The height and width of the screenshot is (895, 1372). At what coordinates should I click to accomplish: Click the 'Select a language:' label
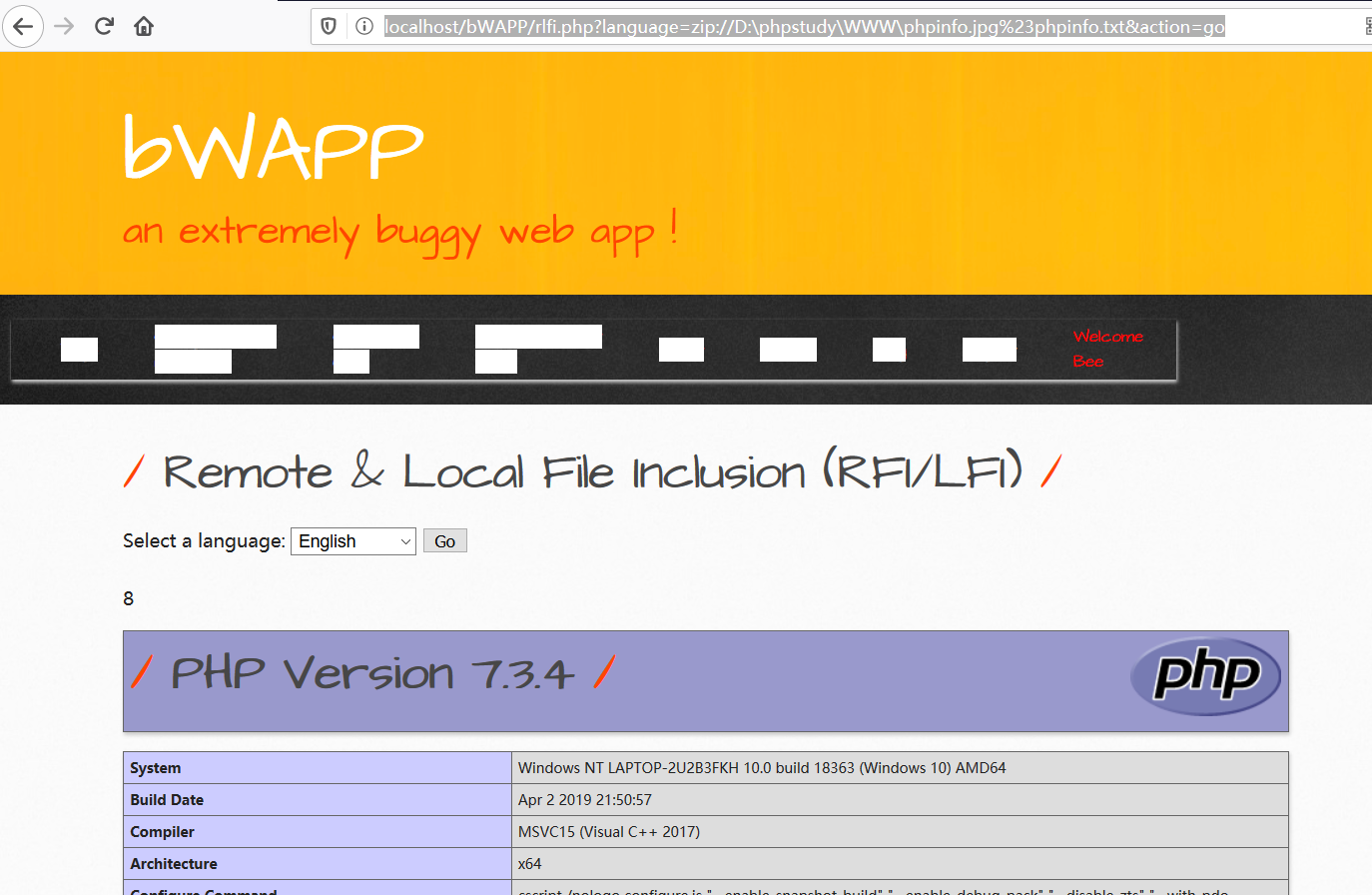204,540
